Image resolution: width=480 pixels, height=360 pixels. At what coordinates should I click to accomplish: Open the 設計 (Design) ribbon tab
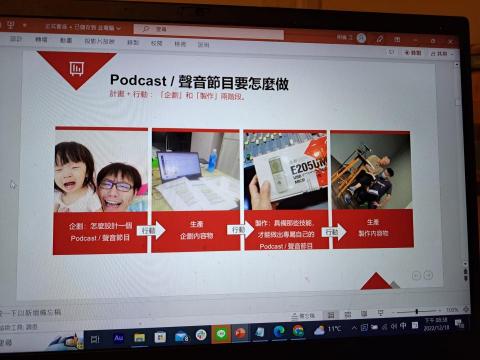tap(16, 39)
